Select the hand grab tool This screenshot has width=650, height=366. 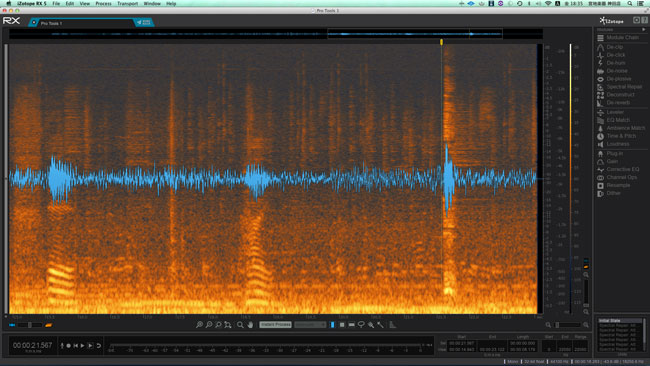click(250, 325)
